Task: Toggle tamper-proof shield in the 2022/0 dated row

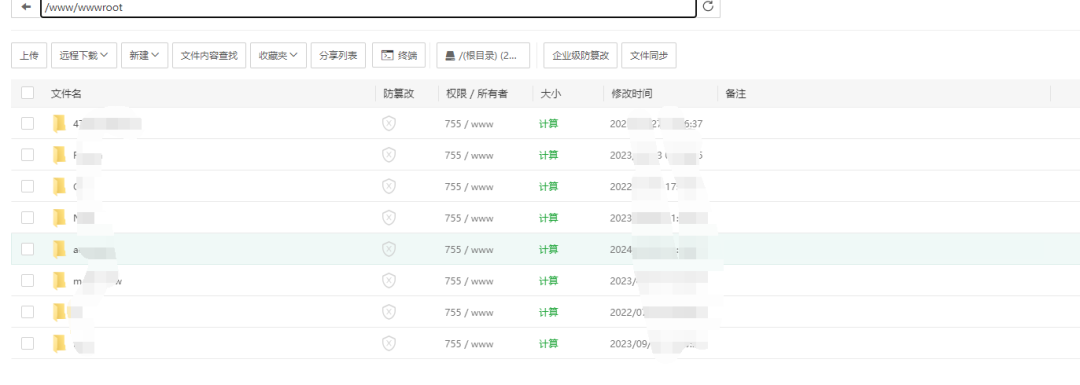Action: (x=389, y=312)
